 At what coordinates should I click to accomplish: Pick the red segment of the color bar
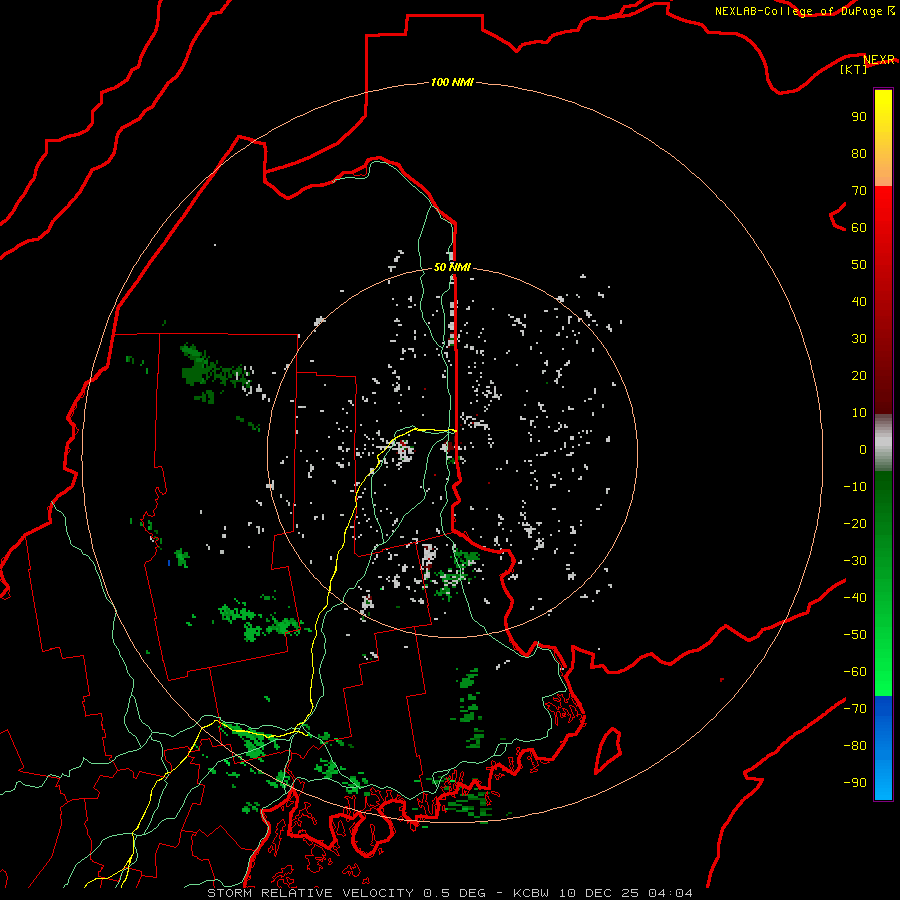tap(883, 300)
